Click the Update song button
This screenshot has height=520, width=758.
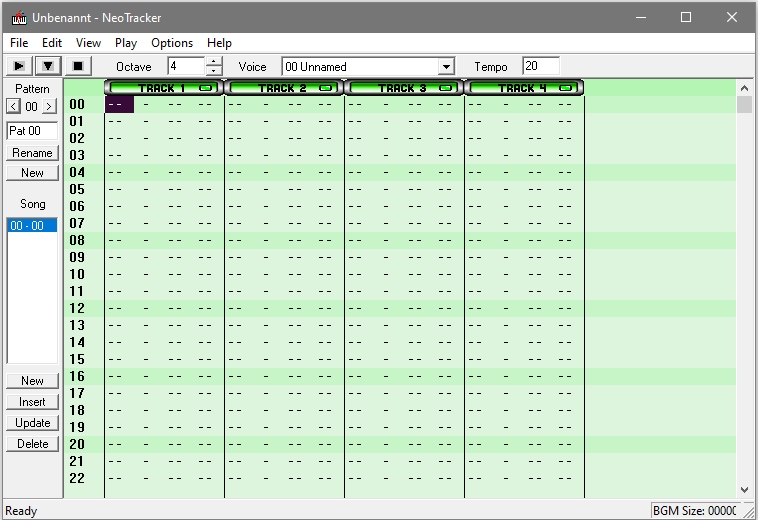(32, 423)
